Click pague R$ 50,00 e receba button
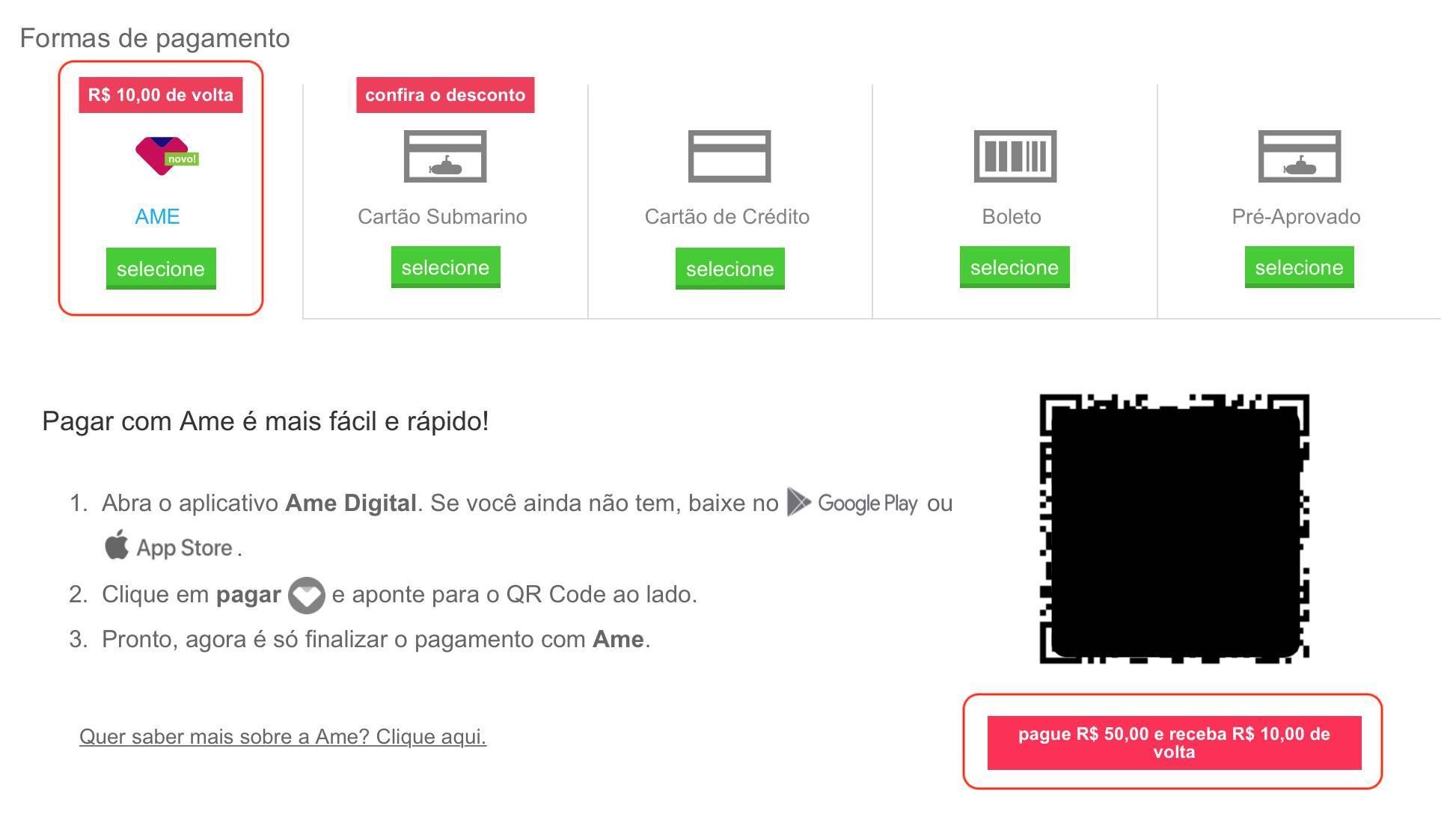Image resolution: width=1456 pixels, height=832 pixels. point(1174,743)
